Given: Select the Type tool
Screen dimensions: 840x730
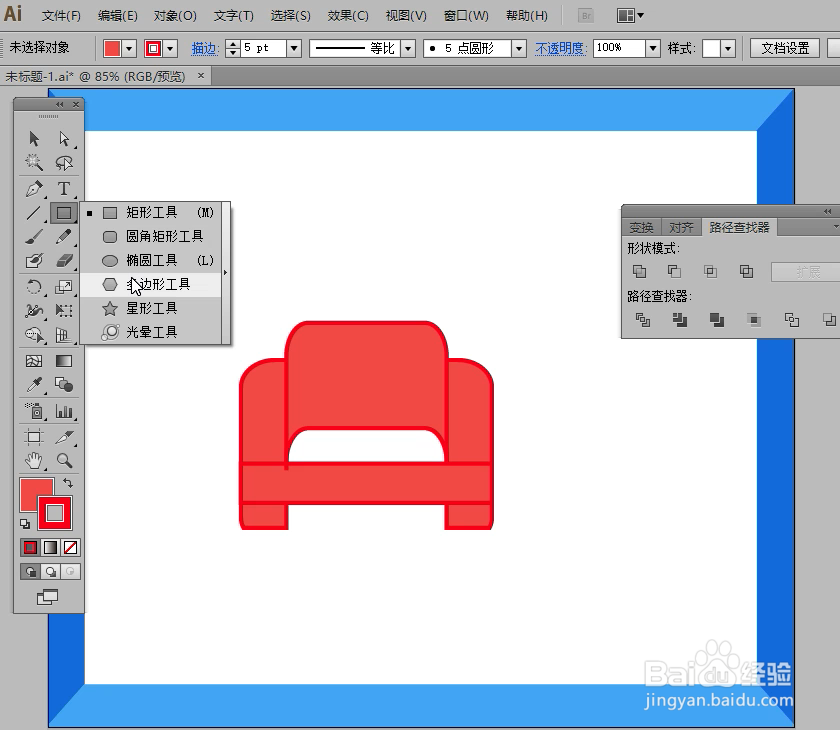Looking at the screenshot, I should [64, 188].
